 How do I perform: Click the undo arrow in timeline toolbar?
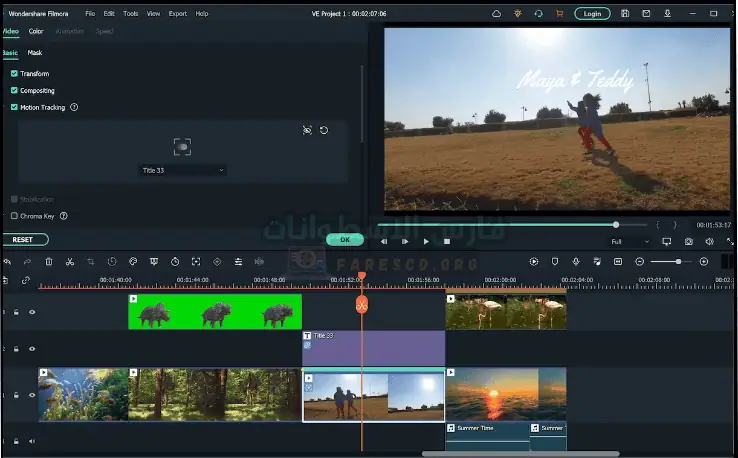point(7,262)
